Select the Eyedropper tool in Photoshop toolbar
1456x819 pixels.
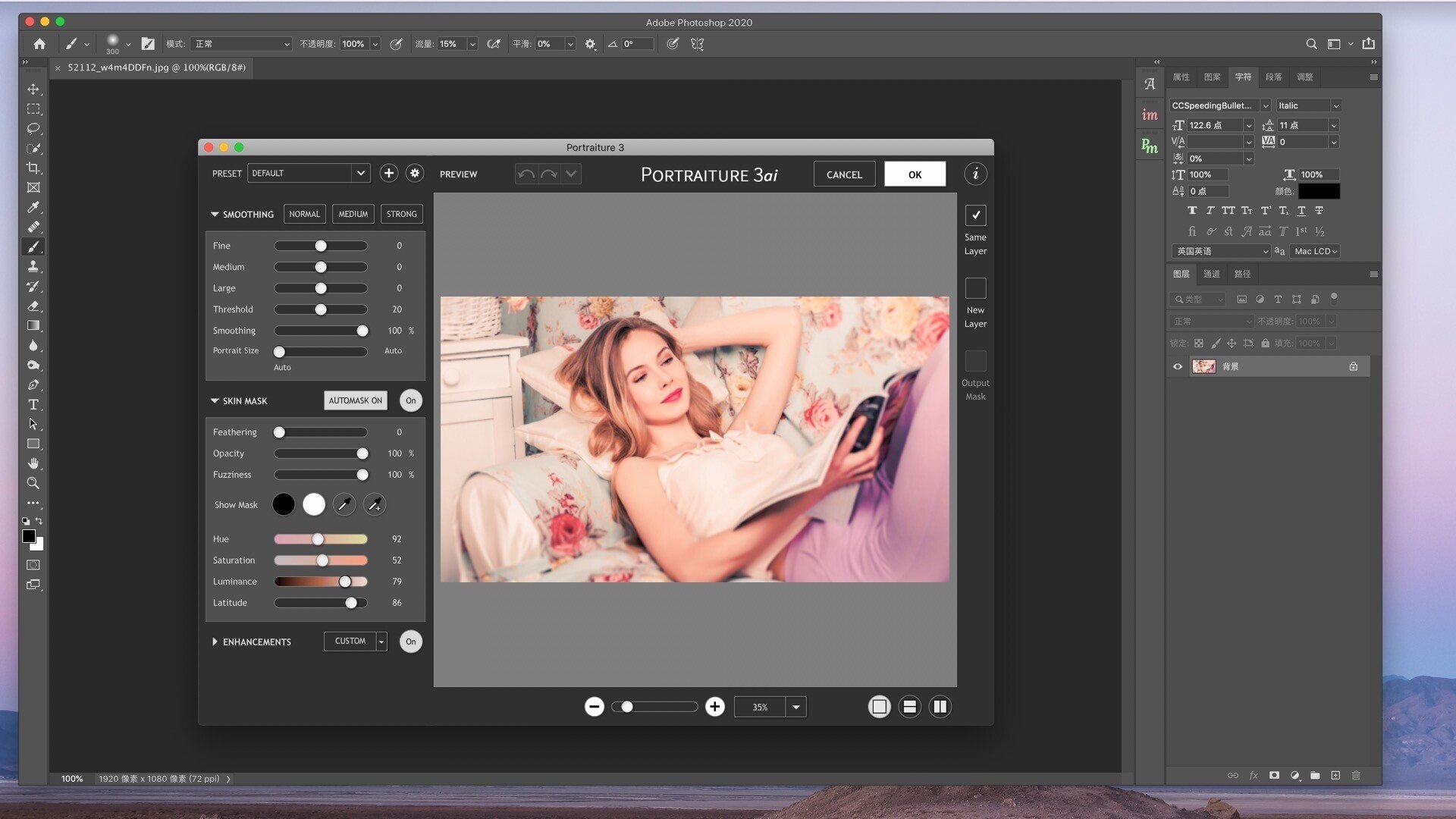33,208
